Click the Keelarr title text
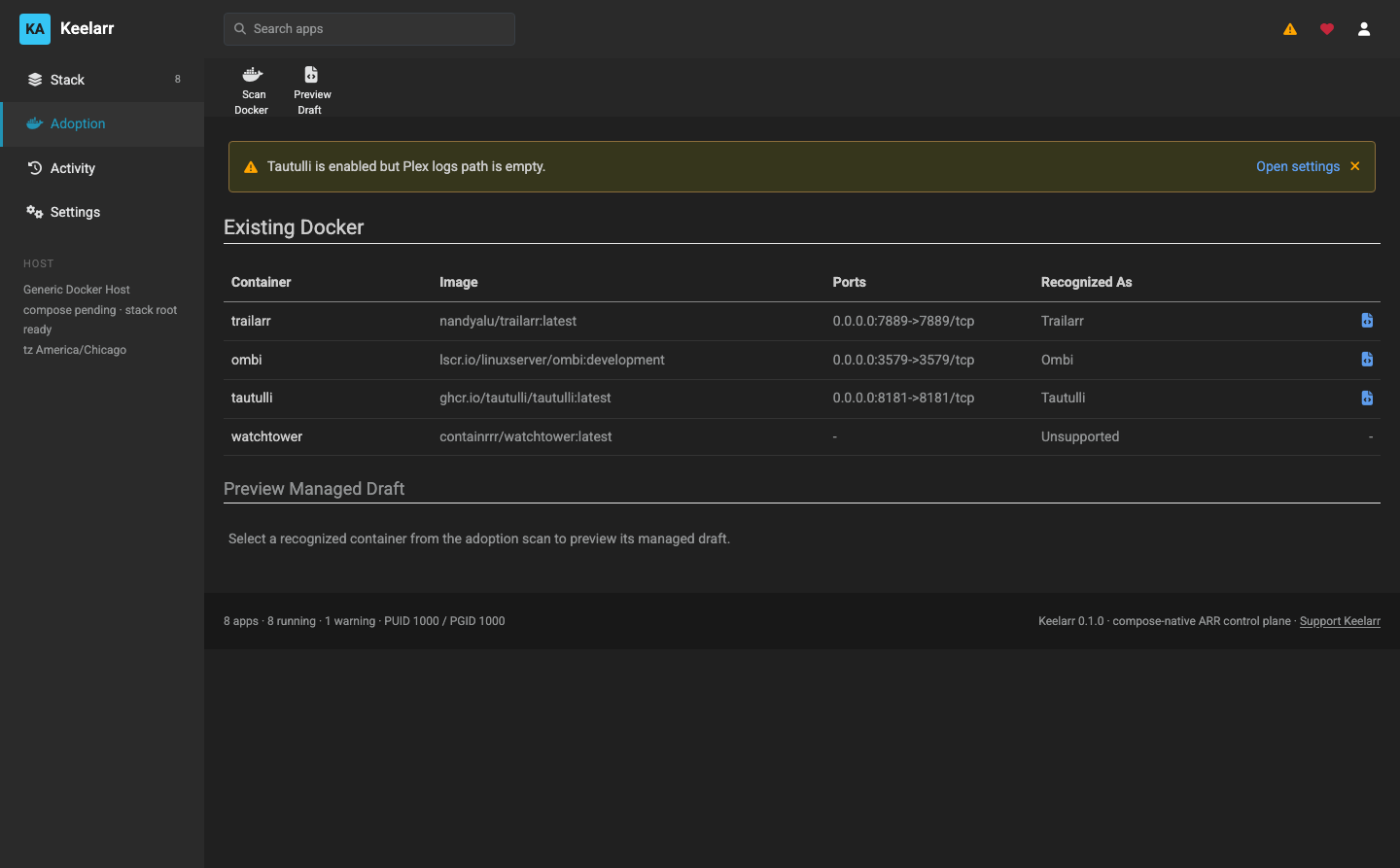The width and height of the screenshot is (1400, 868). pyautogui.click(x=87, y=28)
